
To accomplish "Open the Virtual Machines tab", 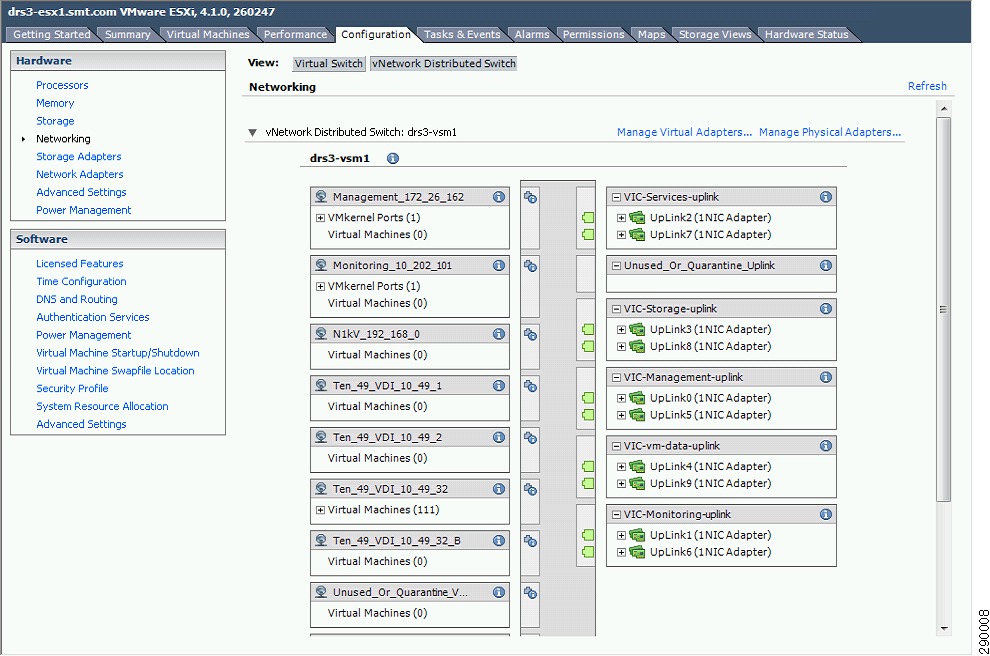I will tap(208, 35).
